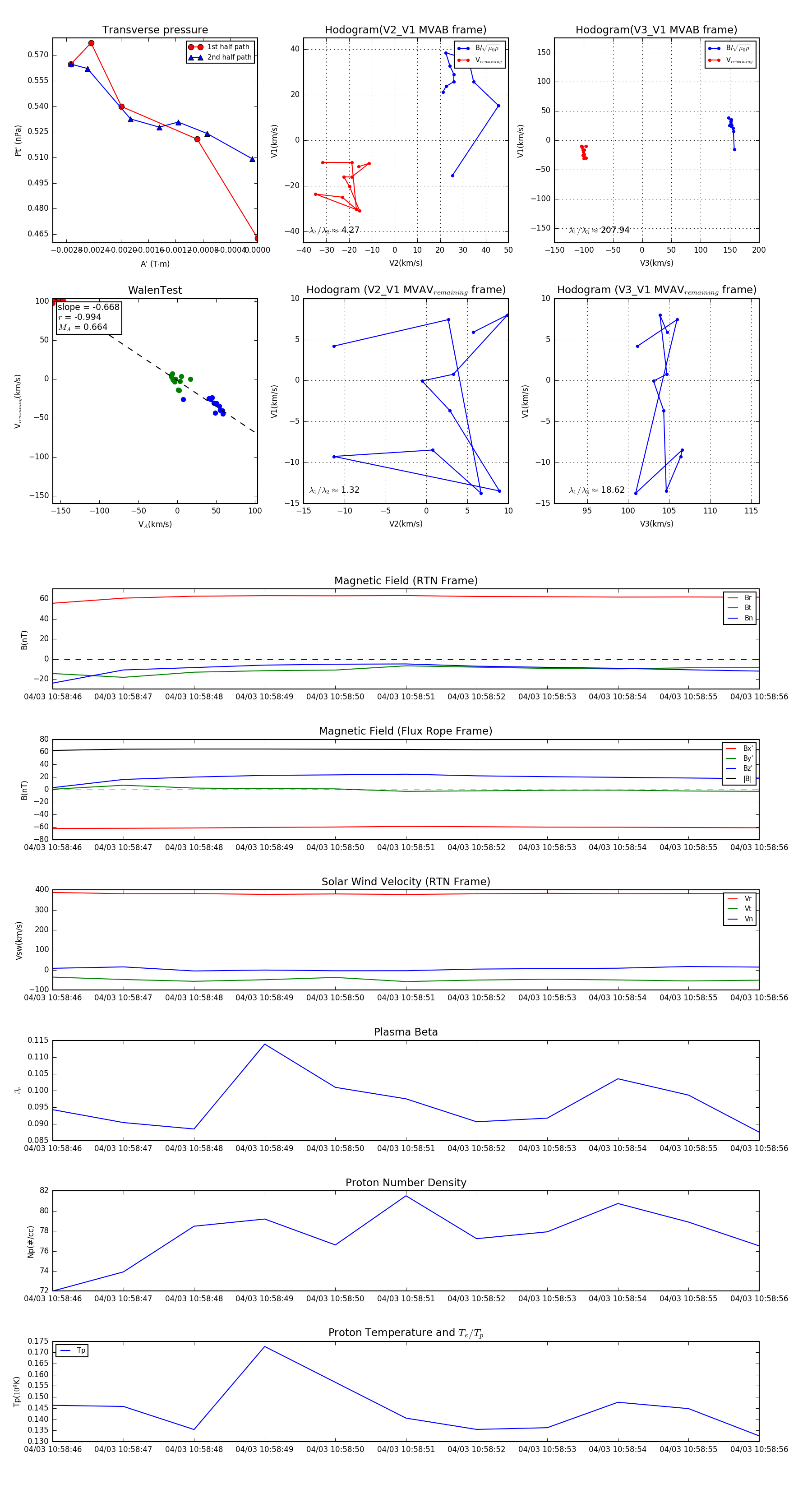Click the Bx' legend entry
Image resolution: width=812 pixels, height=1489 pixels.
click(x=740, y=749)
